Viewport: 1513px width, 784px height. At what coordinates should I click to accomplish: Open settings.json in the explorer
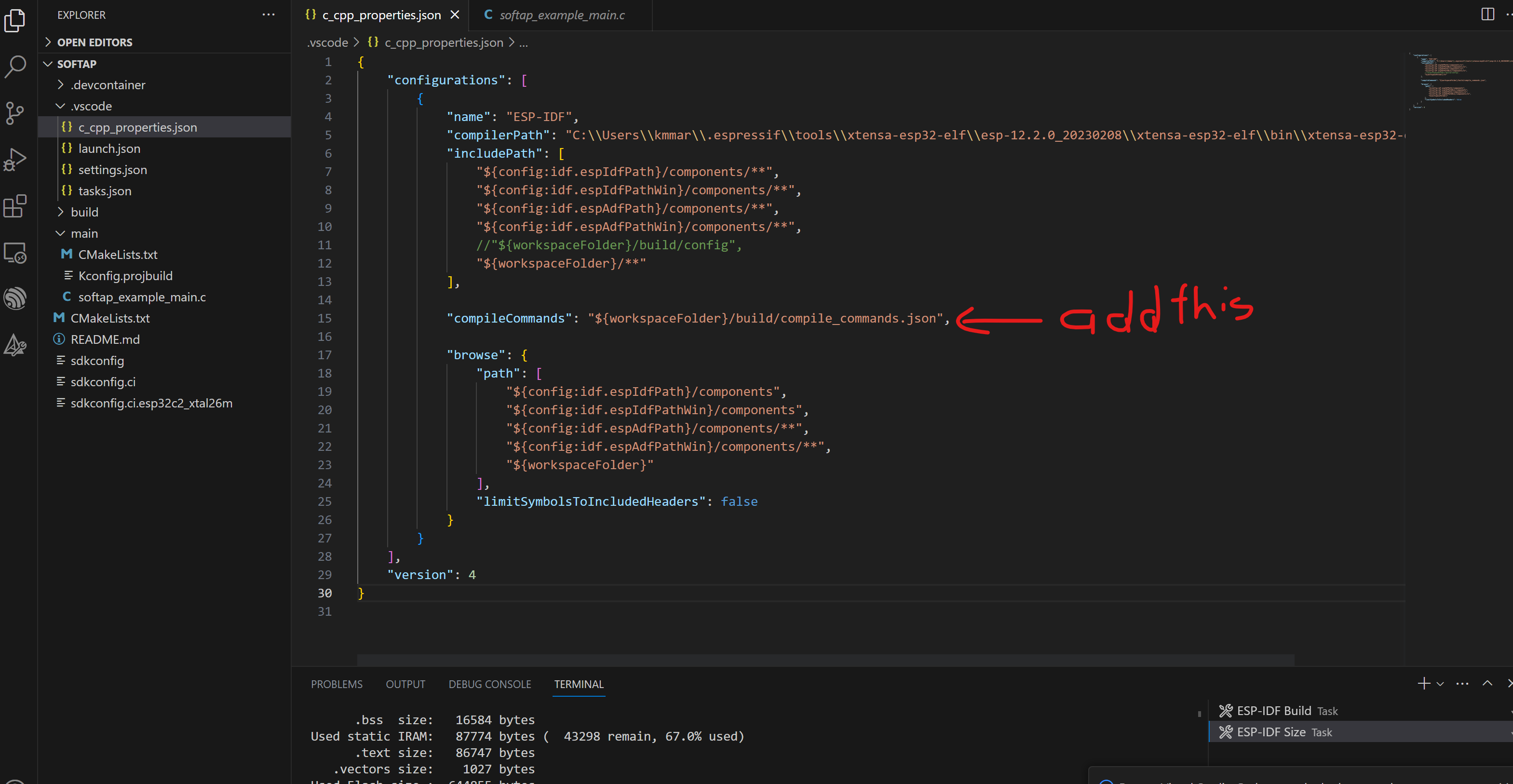(164, 170)
